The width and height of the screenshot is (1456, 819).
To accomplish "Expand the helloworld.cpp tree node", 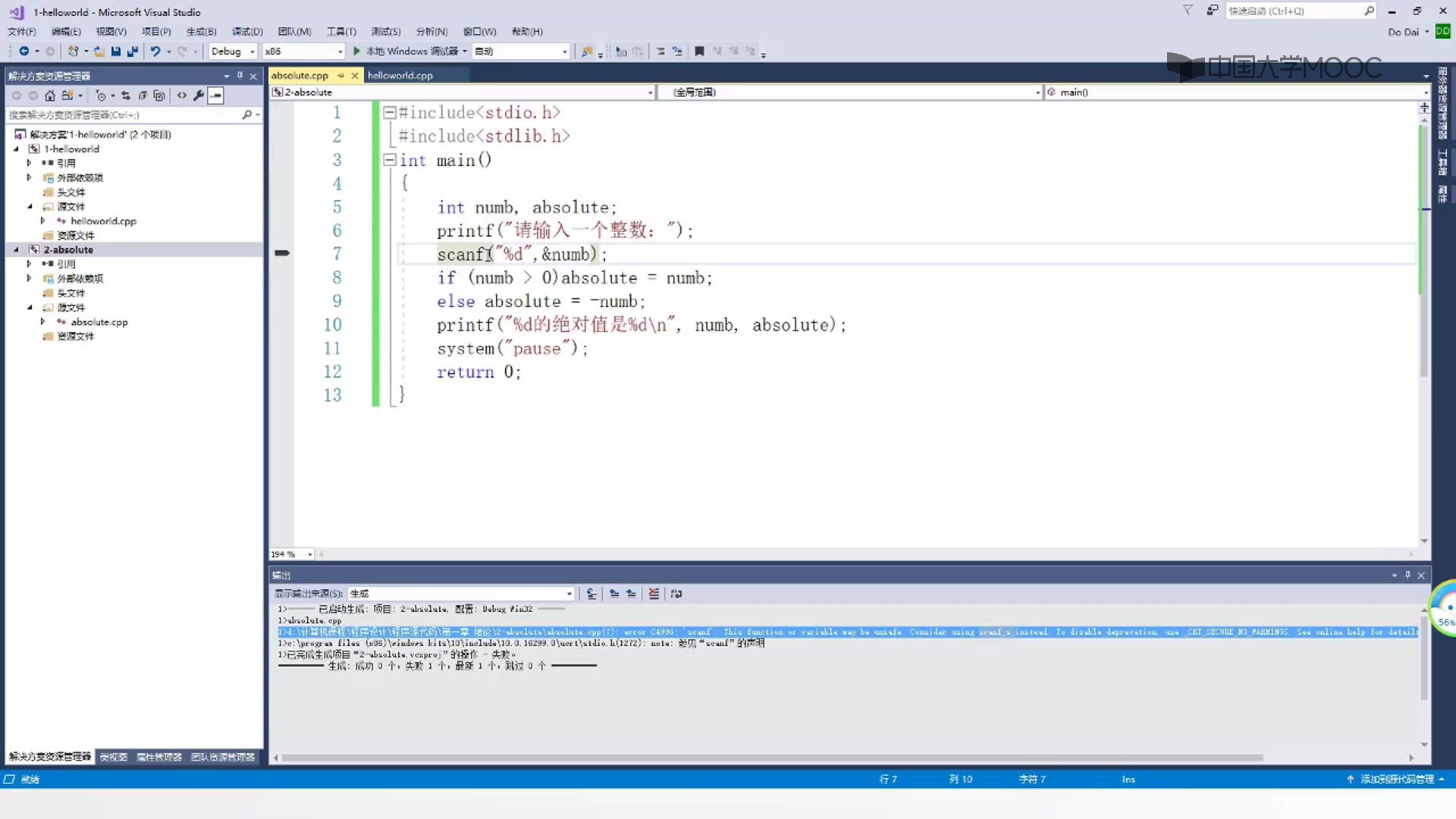I will pos(42,221).
